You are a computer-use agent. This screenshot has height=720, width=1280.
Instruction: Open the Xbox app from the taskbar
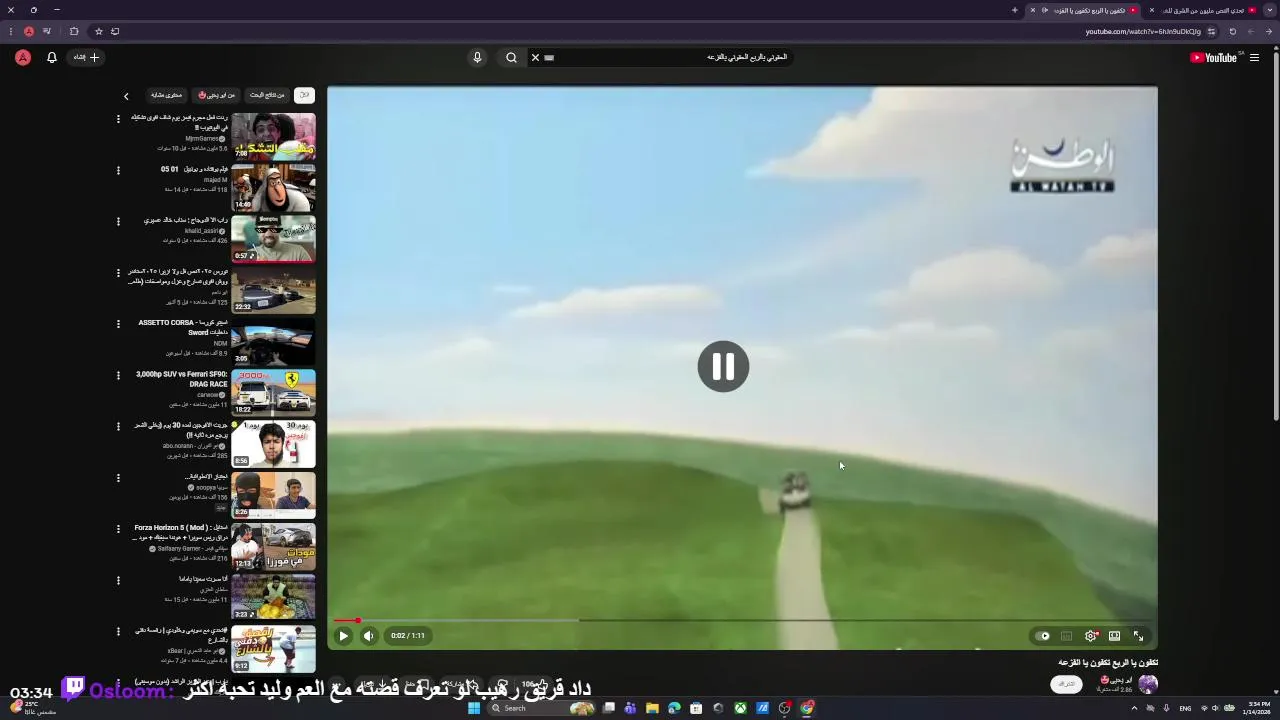click(x=740, y=708)
